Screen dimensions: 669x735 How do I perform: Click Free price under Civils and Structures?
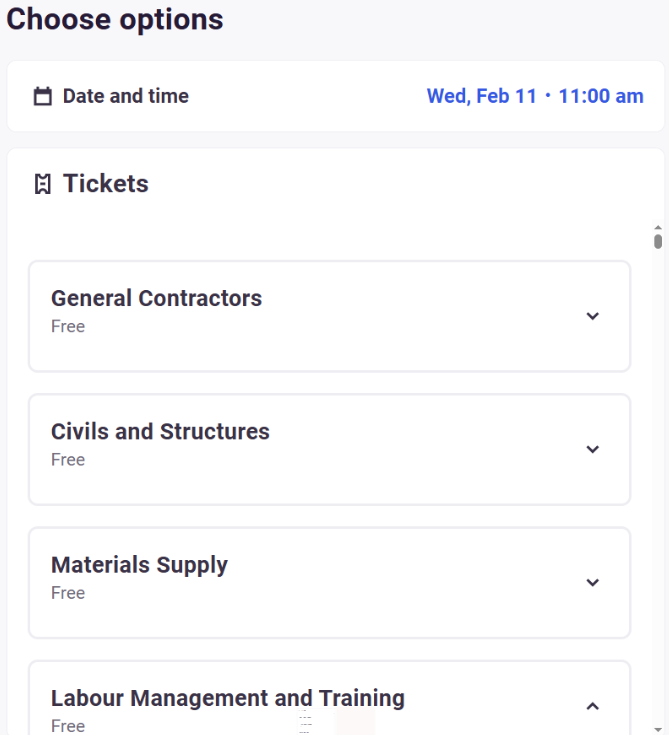(x=68, y=460)
